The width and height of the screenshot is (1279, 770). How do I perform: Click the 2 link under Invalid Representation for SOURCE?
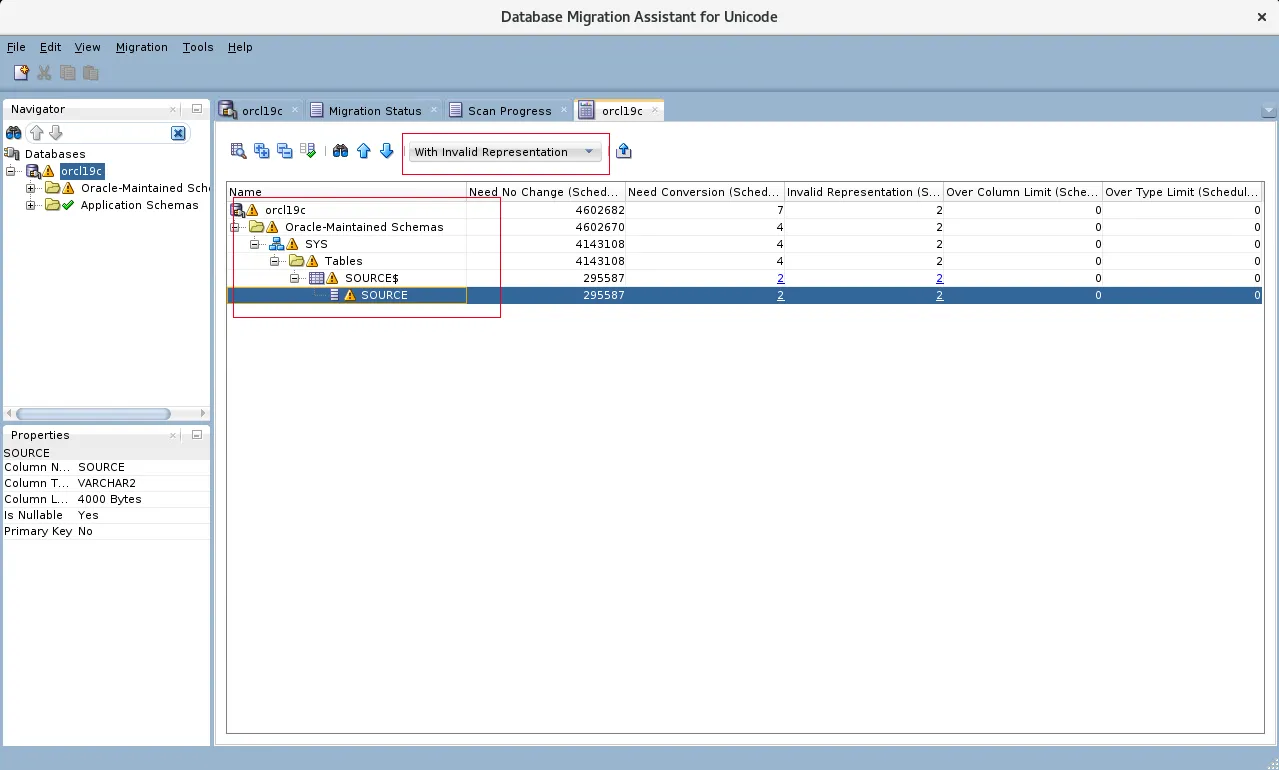(938, 295)
